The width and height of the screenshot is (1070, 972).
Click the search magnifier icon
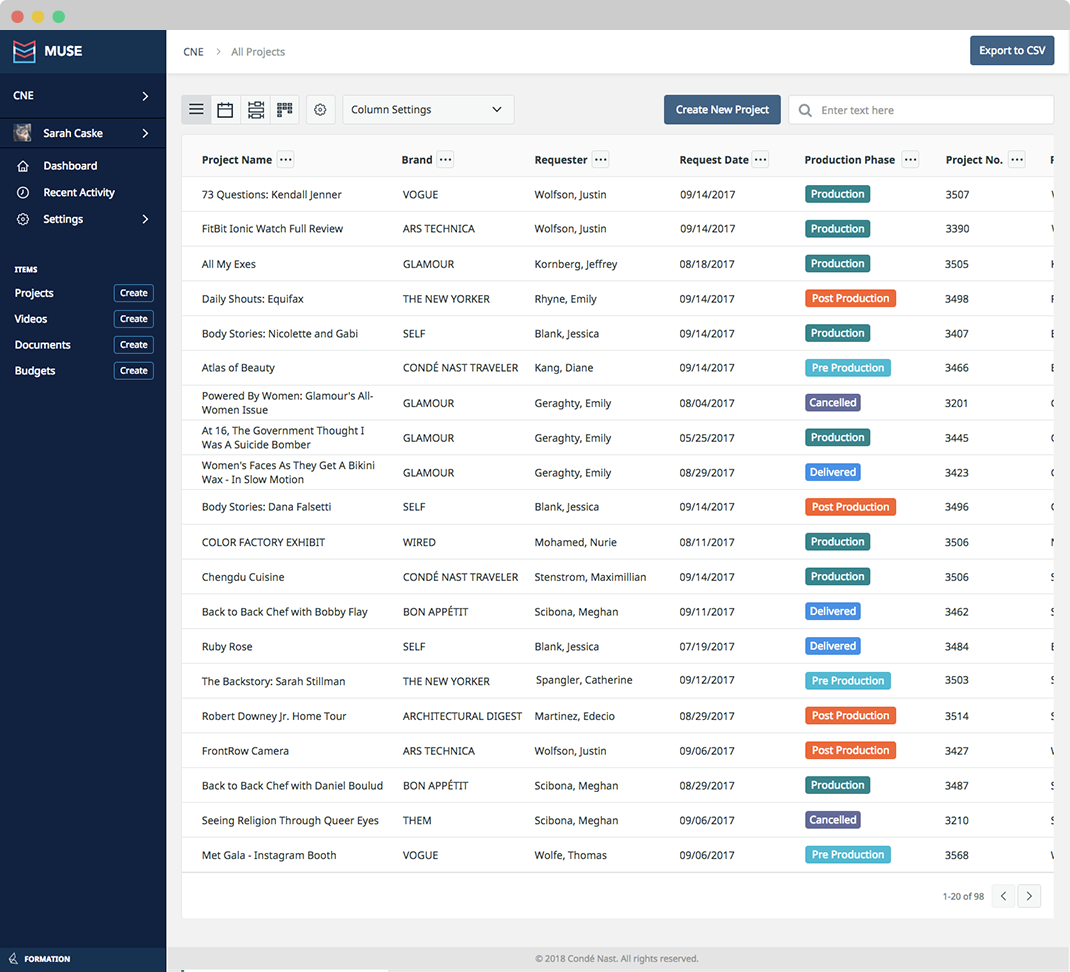point(805,110)
